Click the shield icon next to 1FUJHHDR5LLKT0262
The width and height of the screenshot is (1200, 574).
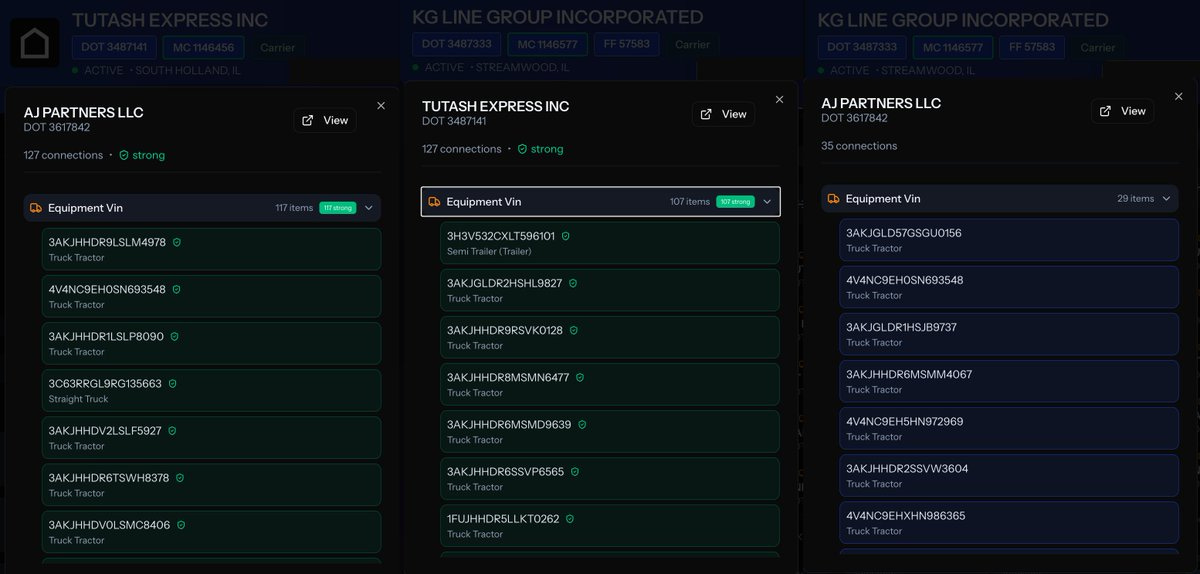569,518
